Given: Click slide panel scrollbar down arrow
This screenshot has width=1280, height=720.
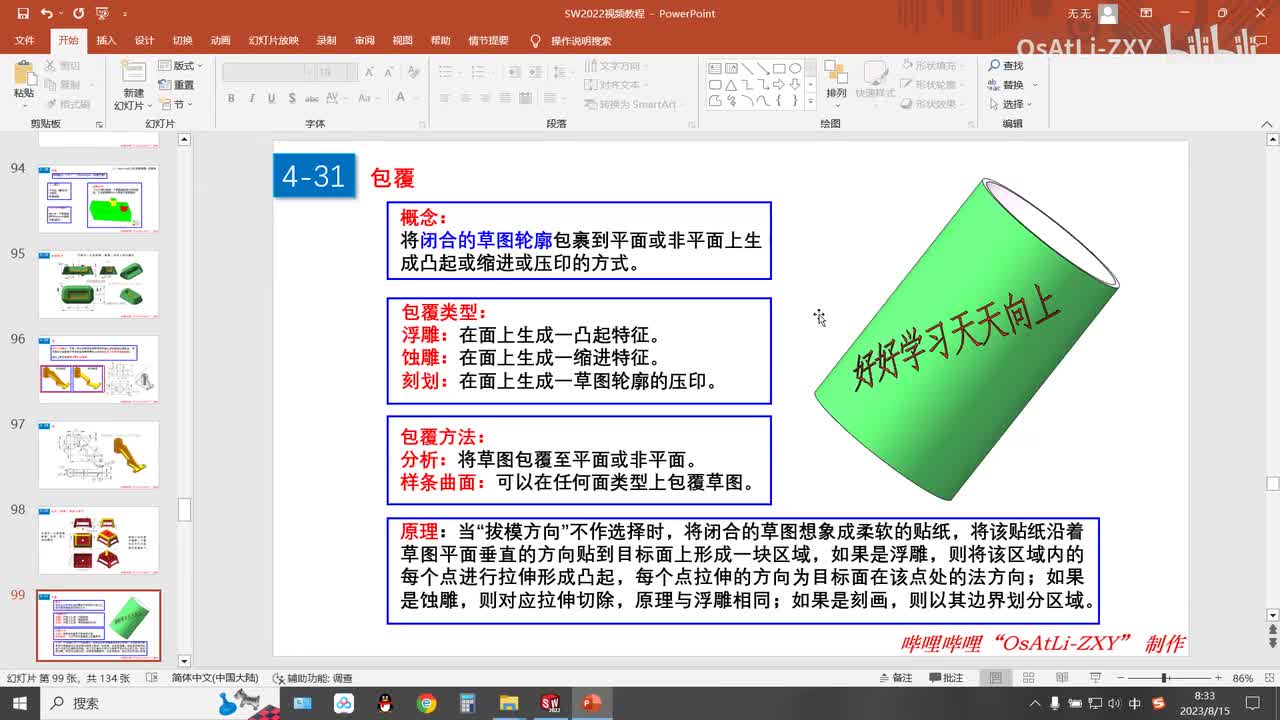Looking at the screenshot, I should 184,661.
